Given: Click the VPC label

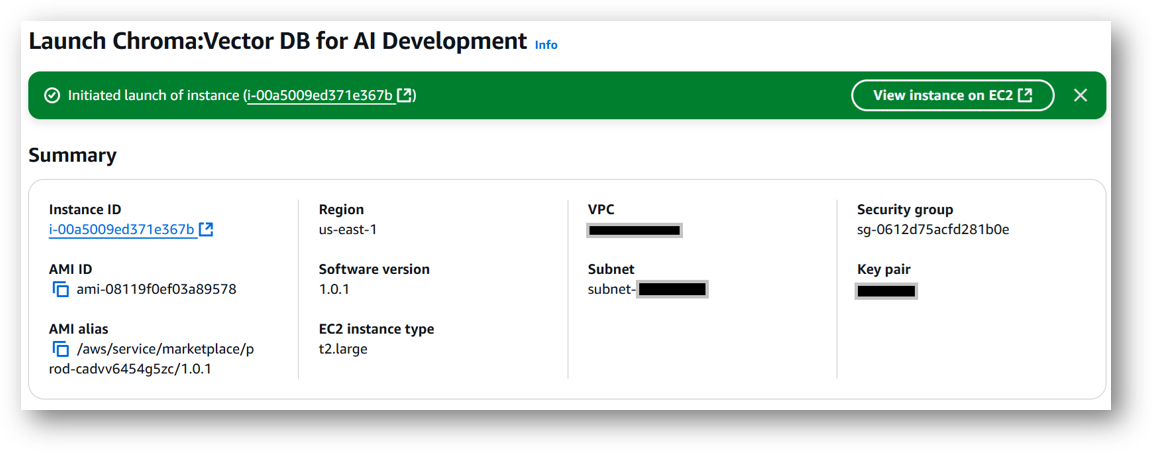Looking at the screenshot, I should point(602,209).
